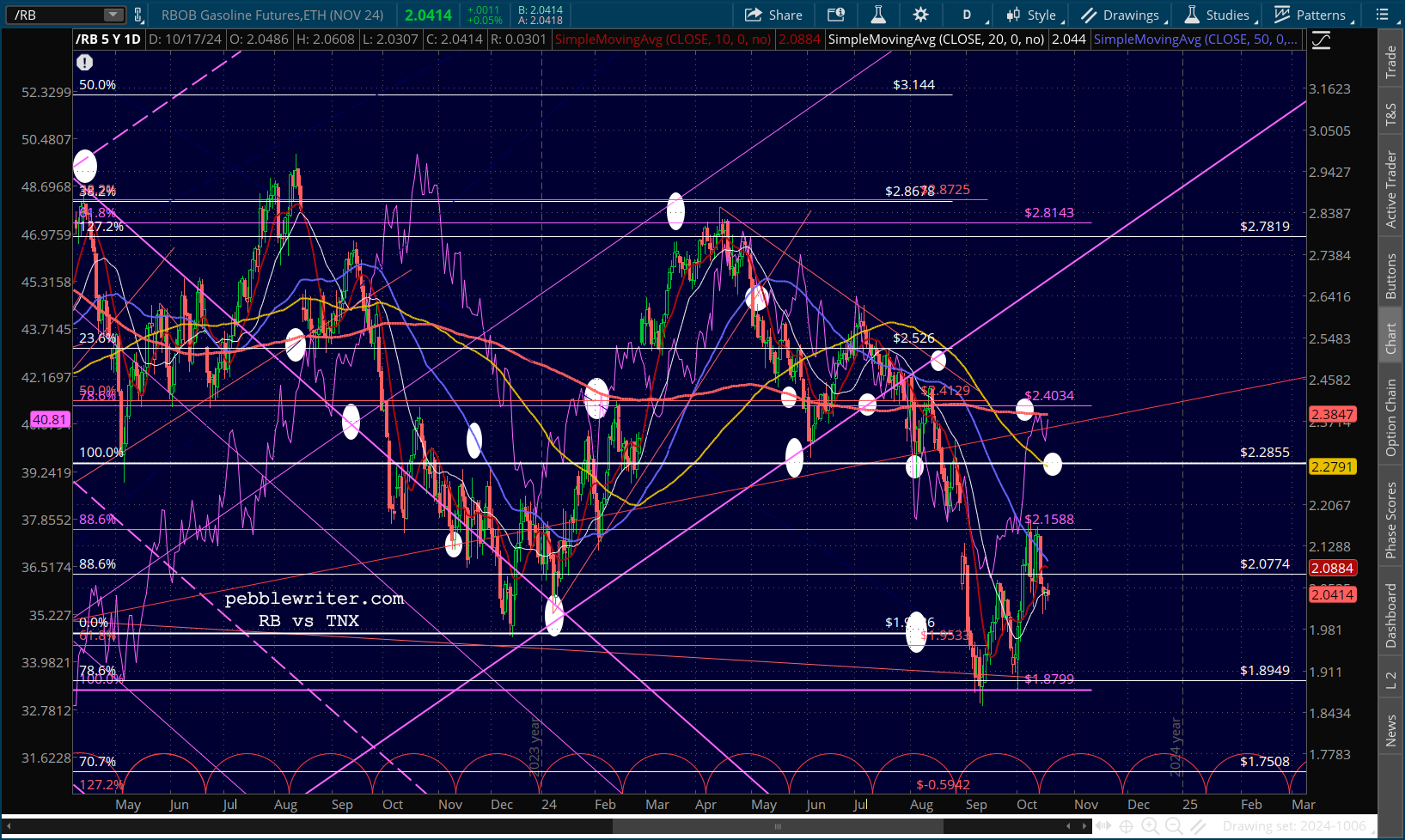Open the list options menu icon
Image resolution: width=1405 pixels, height=840 pixels.
[x=1382, y=15]
